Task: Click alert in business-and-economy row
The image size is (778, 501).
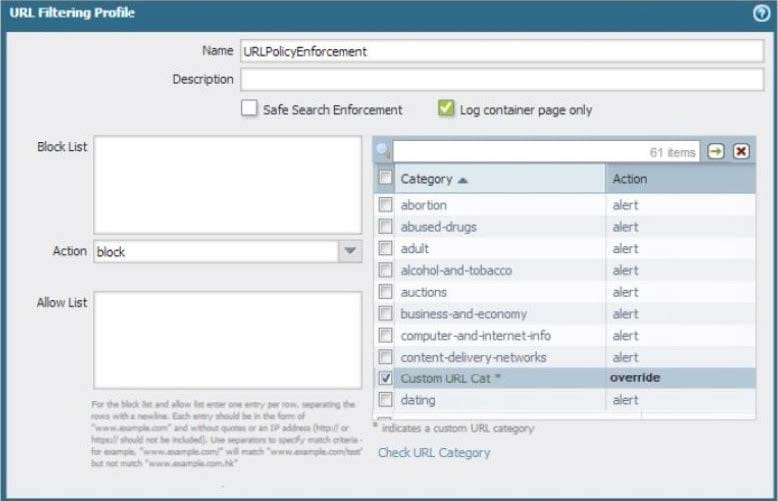Action: click(625, 314)
